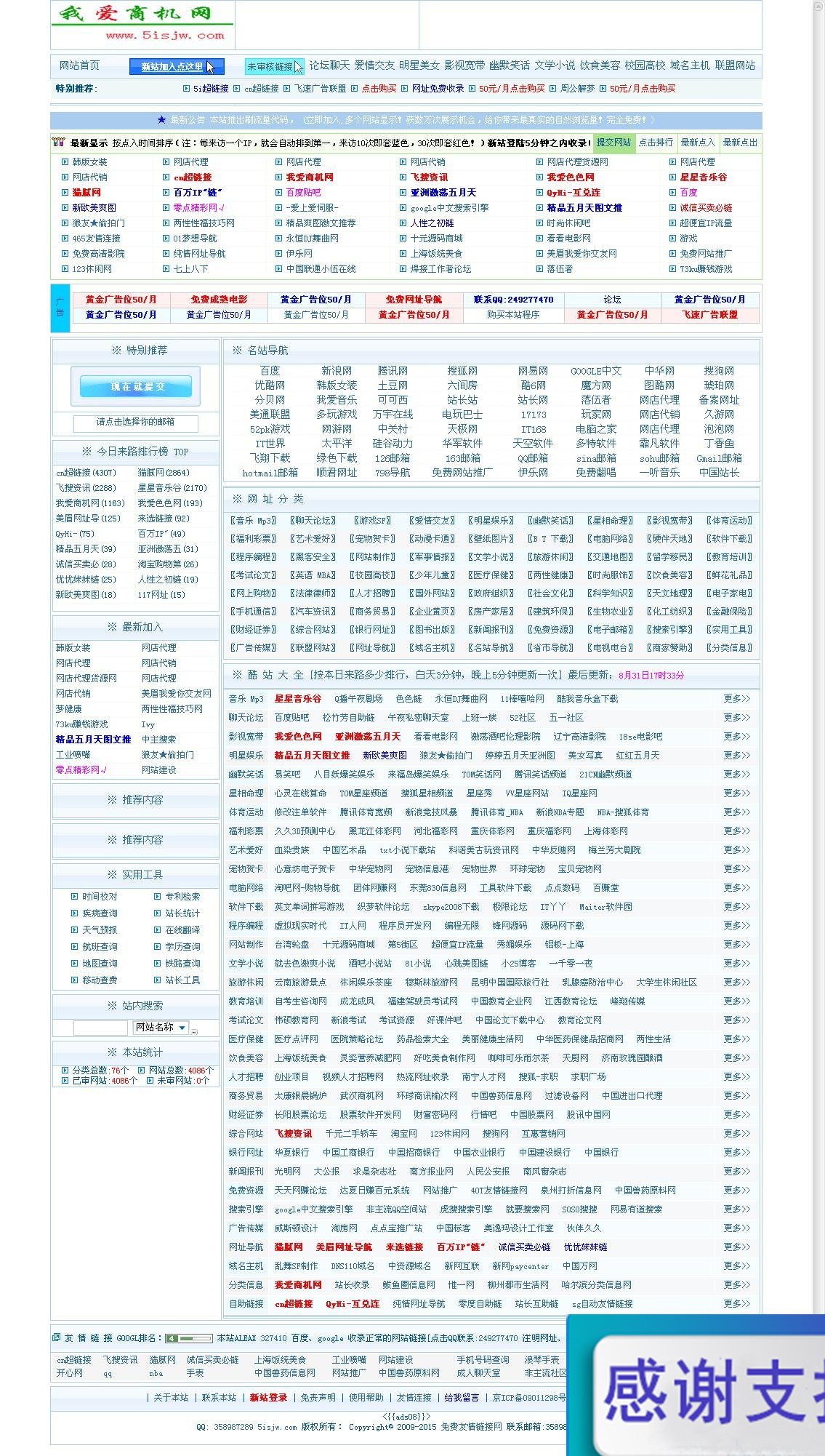This screenshot has width=825, height=1456.
Task: Click the arrow icon beside 疾病查询
Action: tap(74, 913)
